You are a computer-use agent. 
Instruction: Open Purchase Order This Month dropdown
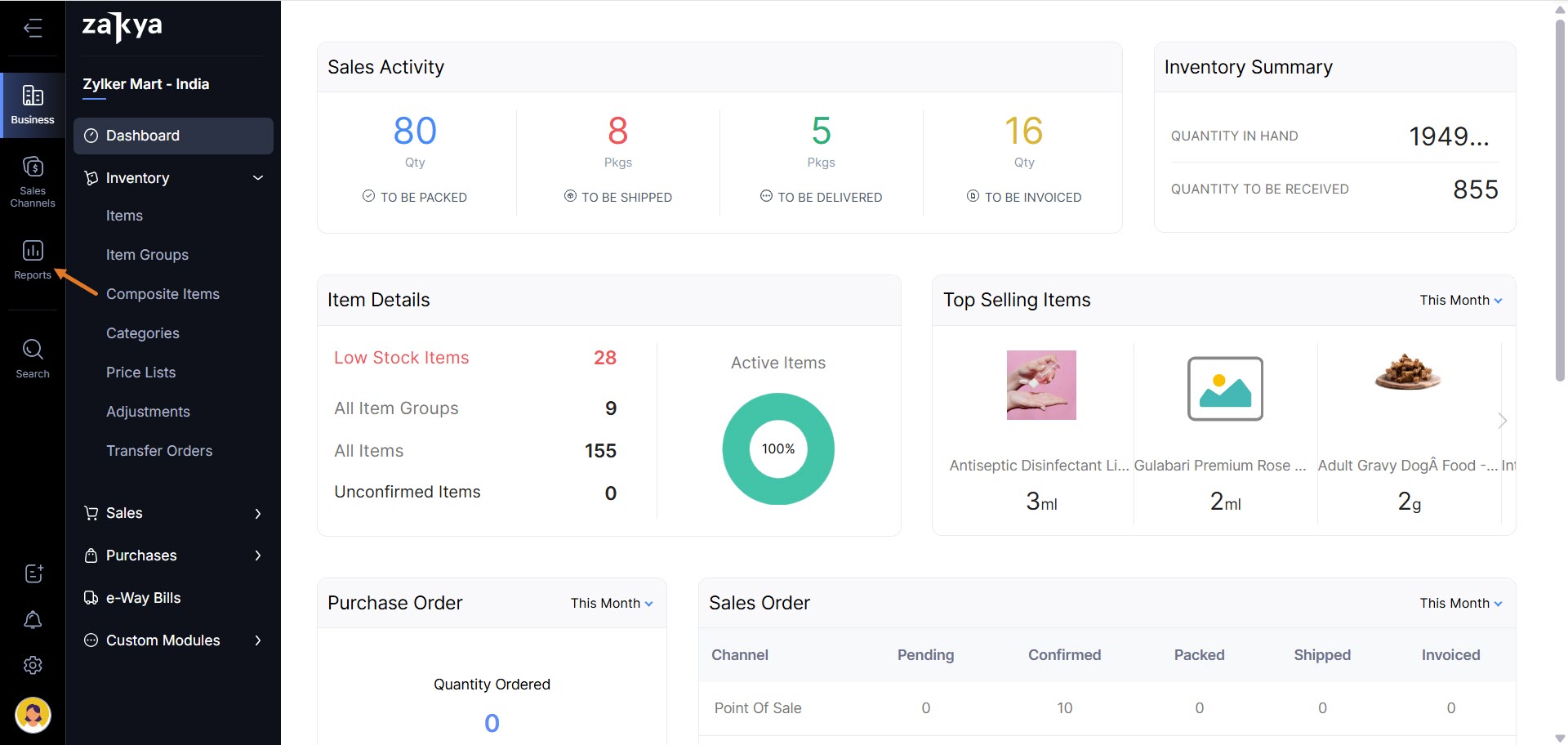coord(612,604)
